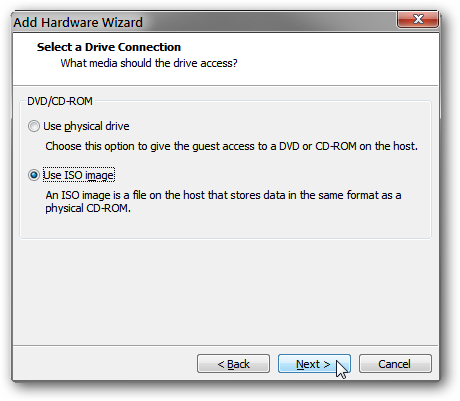Click the DVD/CD-ROM group box label
Viewport: 460px width, 401px height.
(60, 101)
